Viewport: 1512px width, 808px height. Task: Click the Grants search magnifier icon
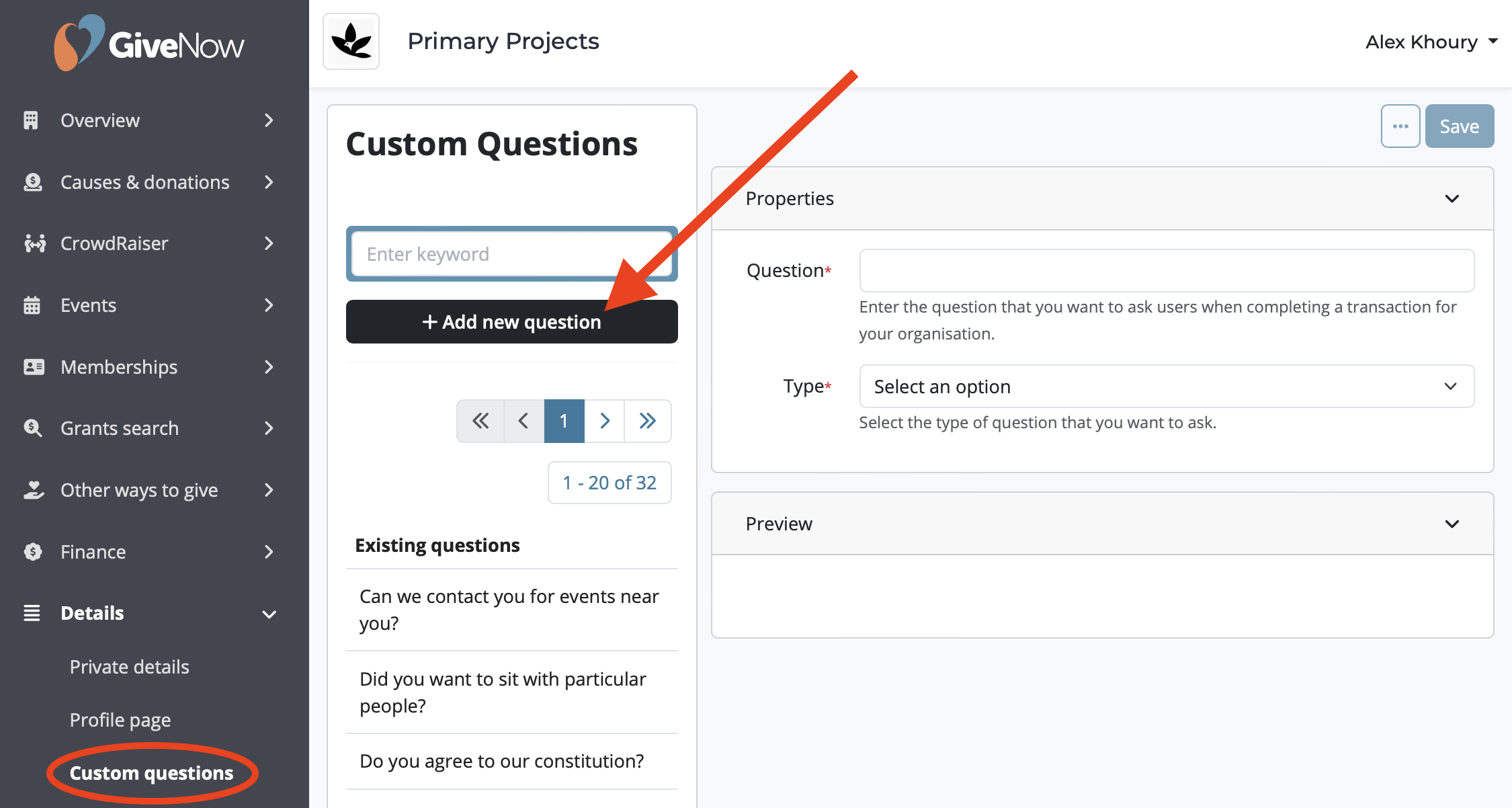[x=32, y=428]
